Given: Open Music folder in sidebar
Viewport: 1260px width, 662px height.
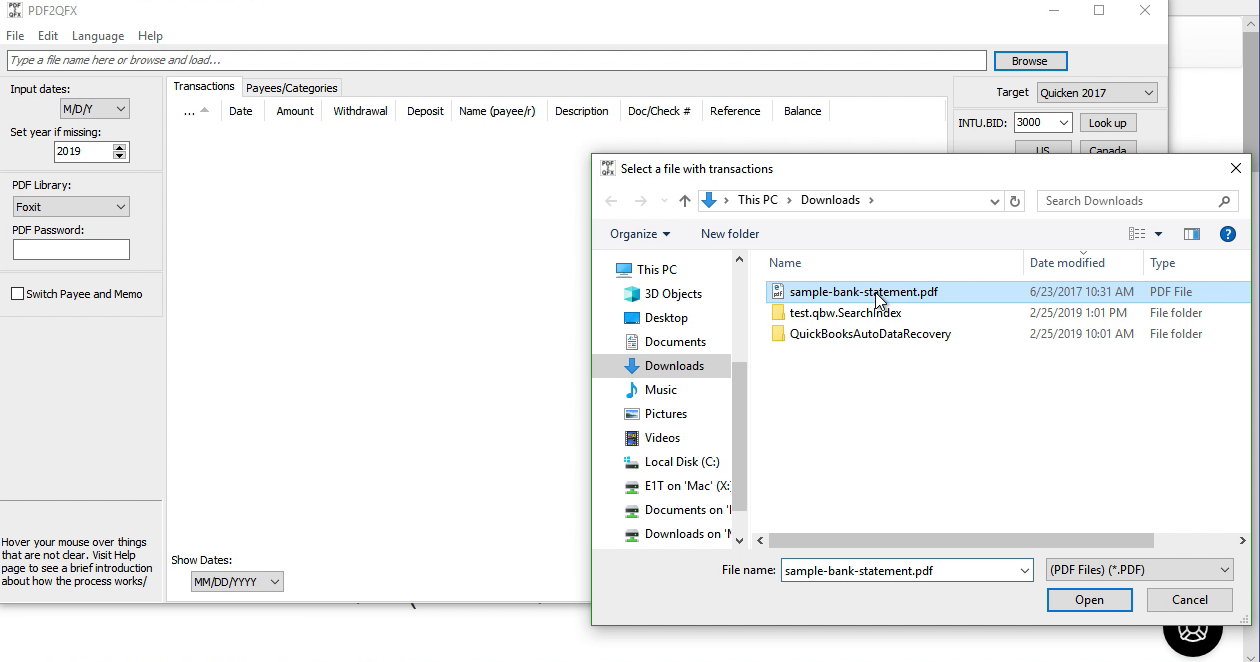Looking at the screenshot, I should pyautogui.click(x=660, y=390).
